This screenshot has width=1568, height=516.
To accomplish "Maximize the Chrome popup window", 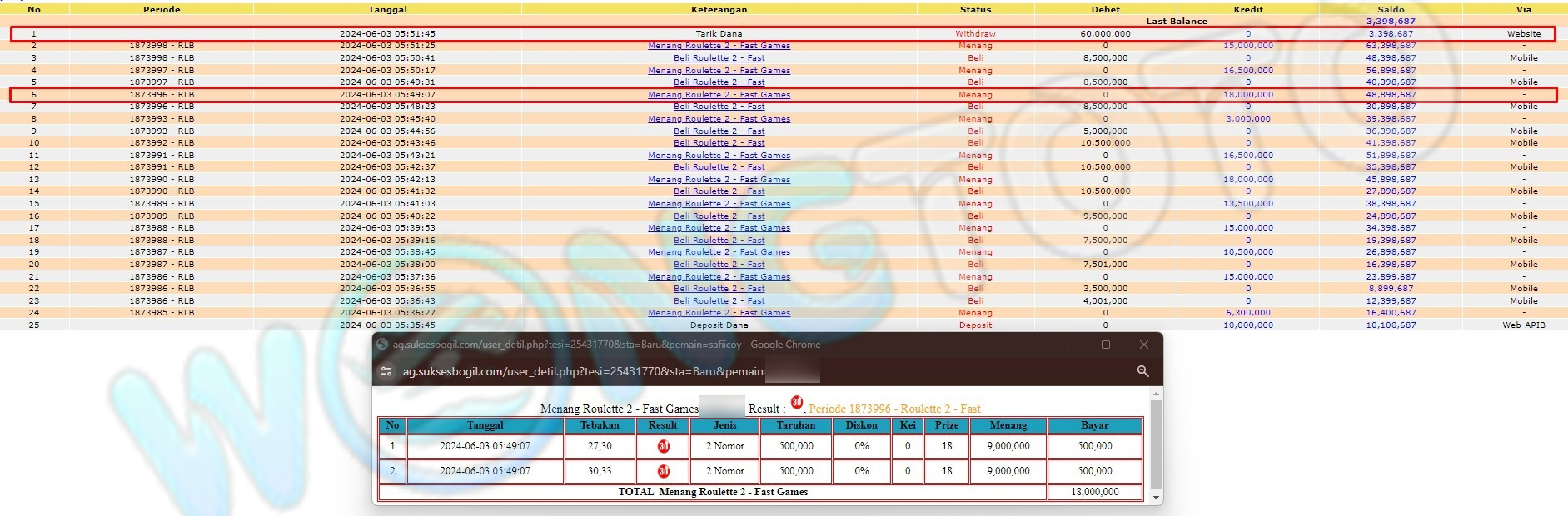I will tap(1106, 345).
